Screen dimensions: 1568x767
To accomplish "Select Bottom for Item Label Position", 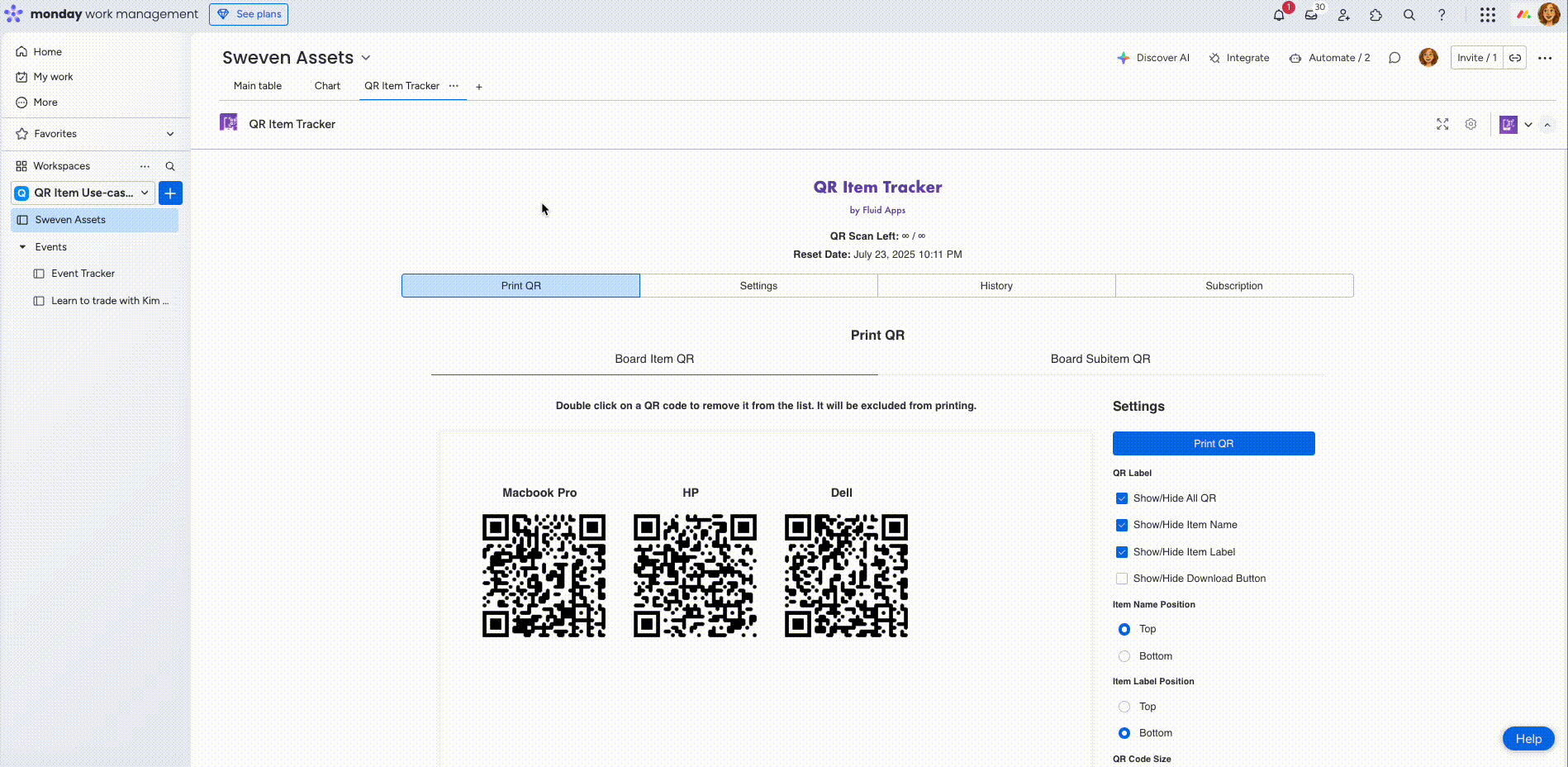I will (x=1124, y=733).
